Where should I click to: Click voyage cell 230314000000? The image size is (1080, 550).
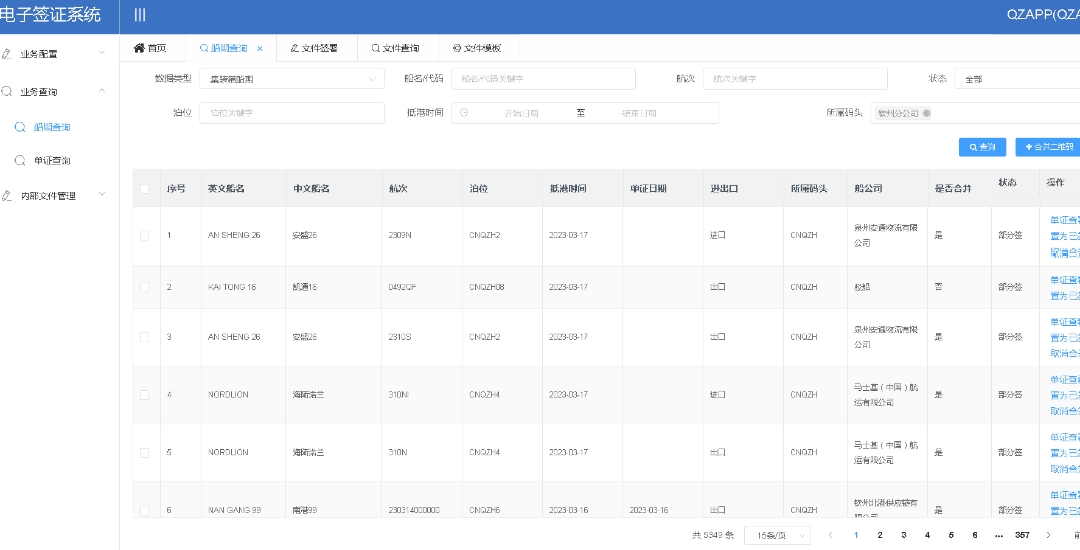click(414, 511)
